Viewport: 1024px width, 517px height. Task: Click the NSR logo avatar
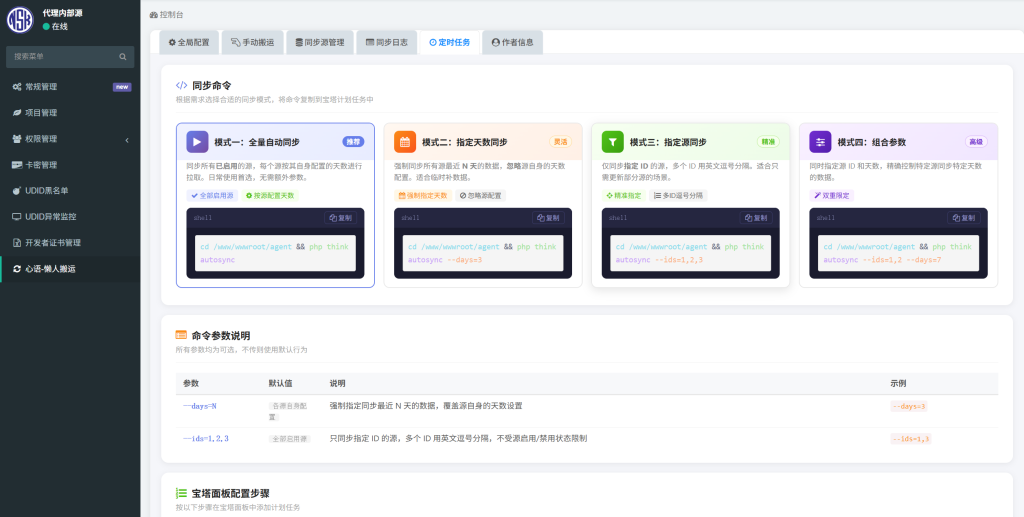coord(20,20)
